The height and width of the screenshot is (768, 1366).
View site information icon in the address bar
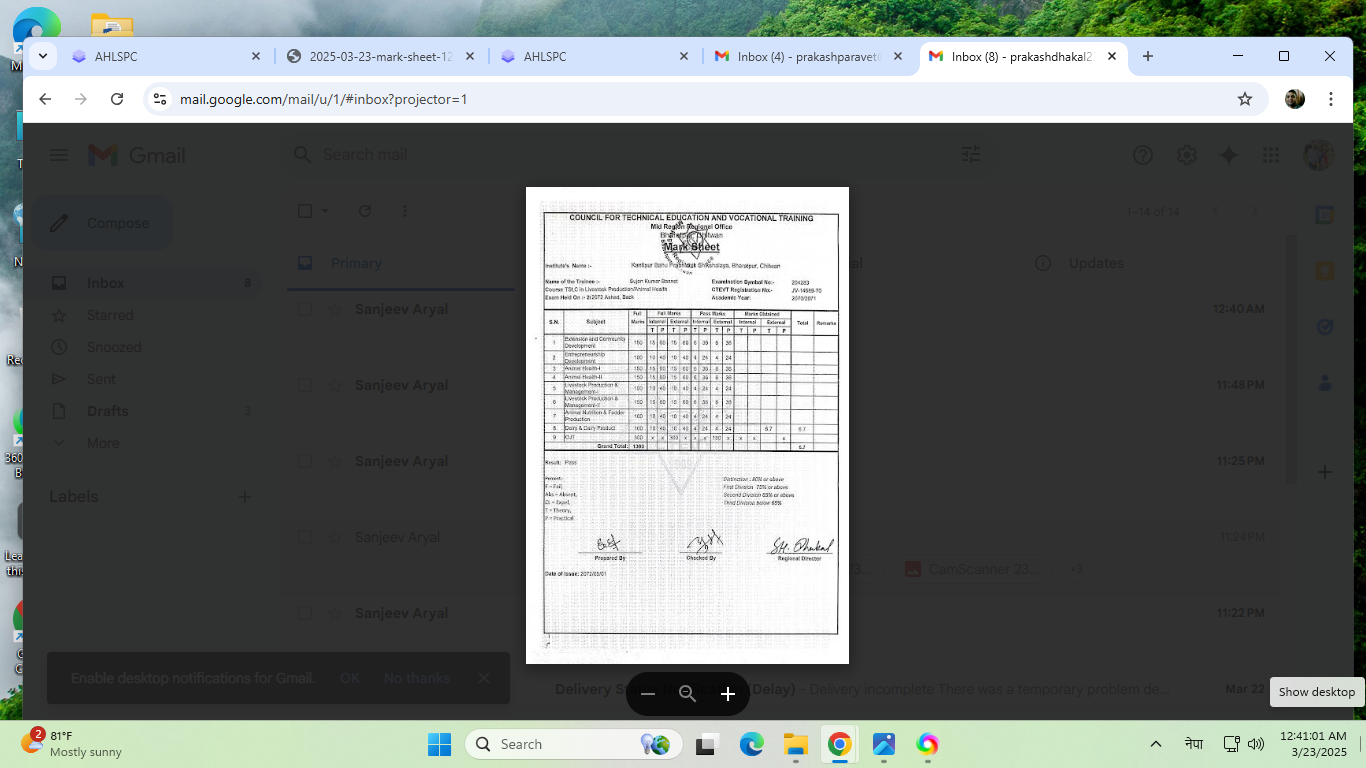160,99
